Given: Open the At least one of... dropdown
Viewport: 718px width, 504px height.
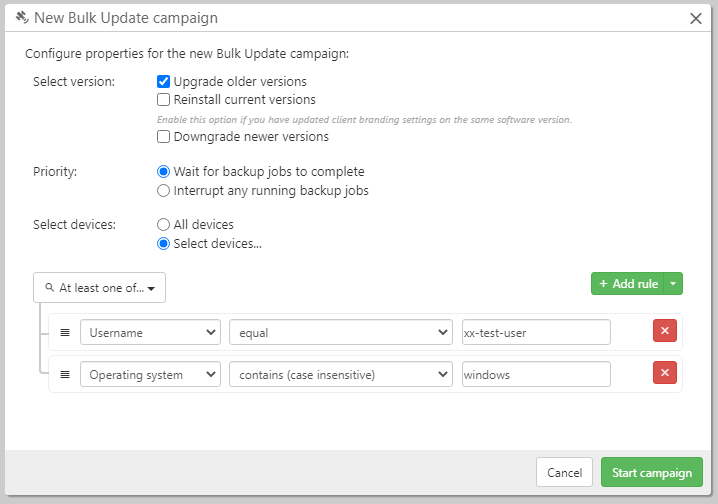Looking at the screenshot, I should point(99,288).
